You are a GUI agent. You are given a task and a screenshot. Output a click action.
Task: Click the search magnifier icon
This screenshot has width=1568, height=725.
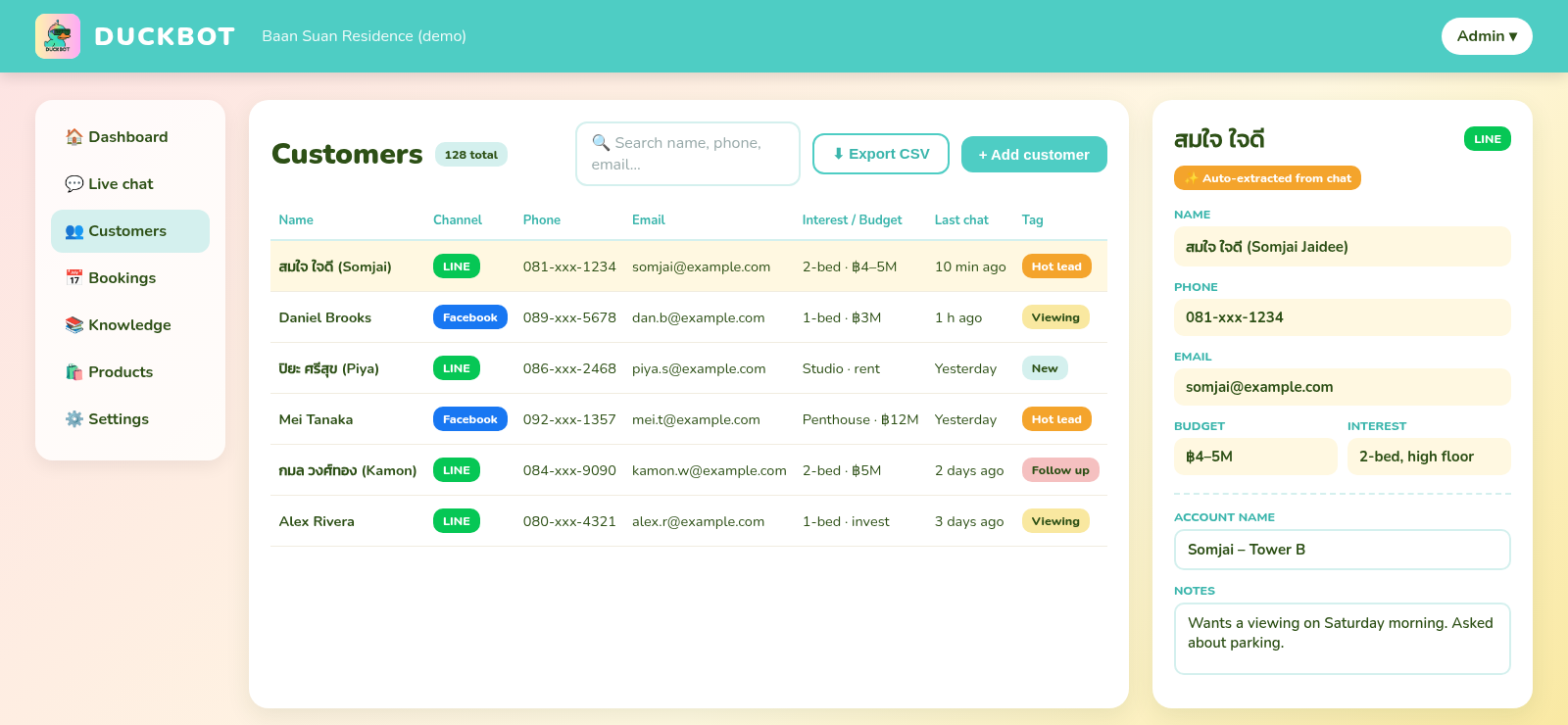601,143
